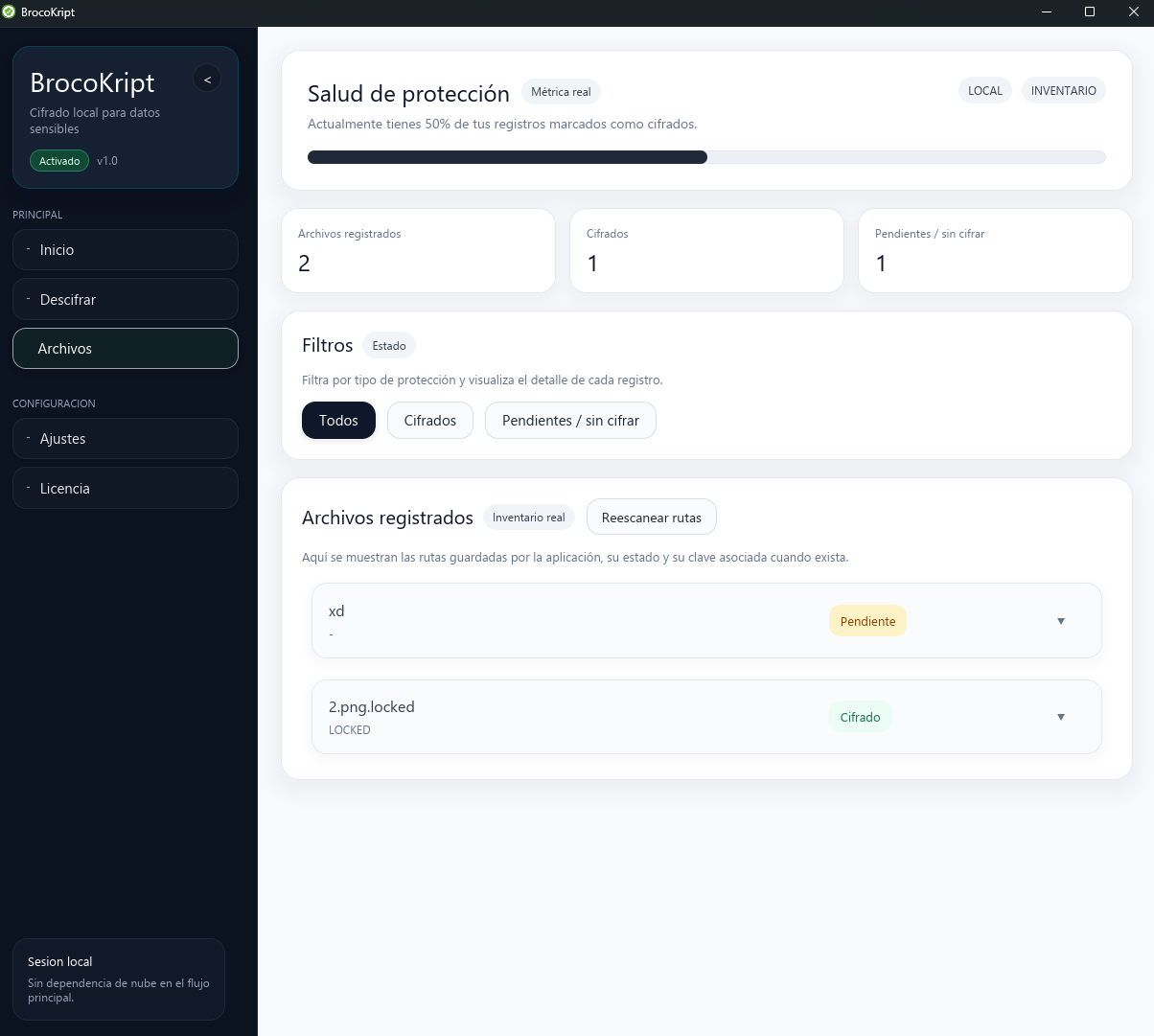This screenshot has width=1154, height=1036.
Task: Click the BrocoKript app icon in title bar
Action: tap(10, 12)
